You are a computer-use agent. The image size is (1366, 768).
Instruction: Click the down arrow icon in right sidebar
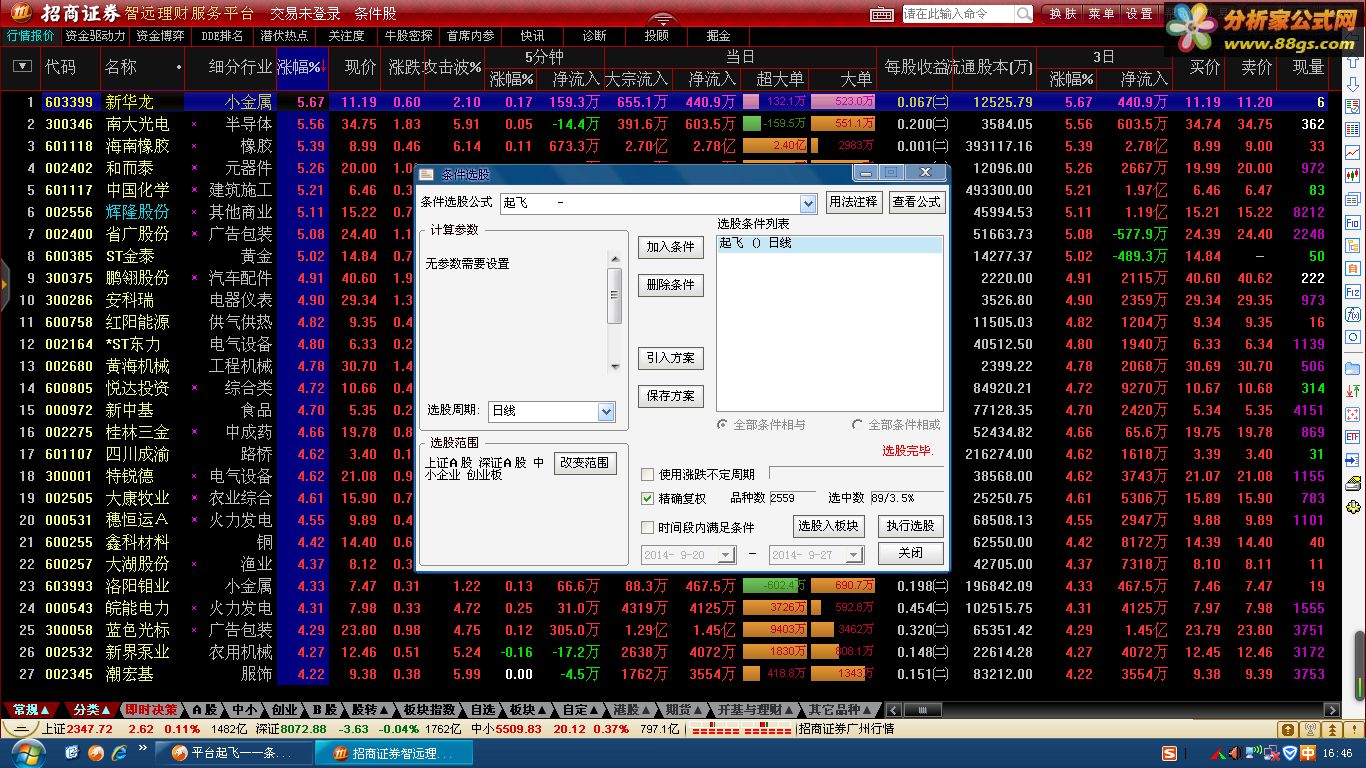(1353, 84)
